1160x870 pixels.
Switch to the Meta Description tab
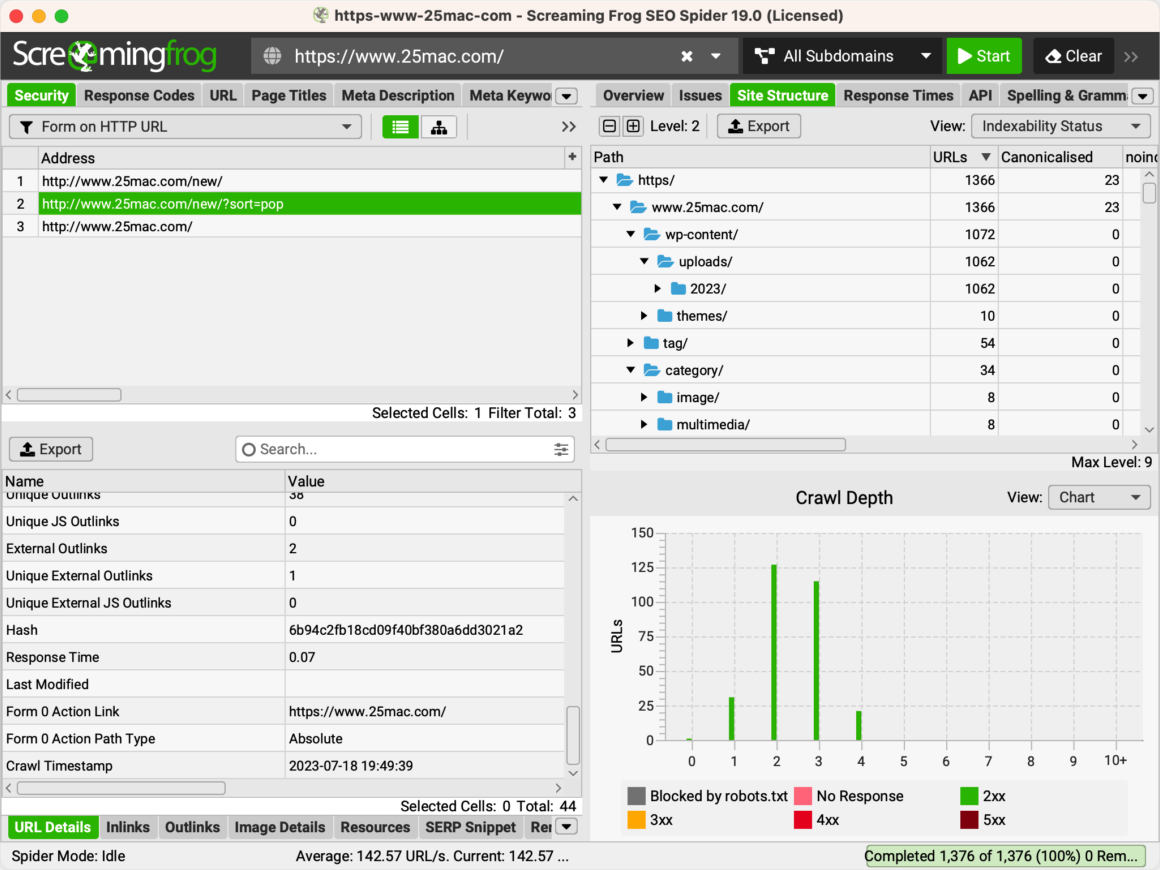tap(398, 95)
